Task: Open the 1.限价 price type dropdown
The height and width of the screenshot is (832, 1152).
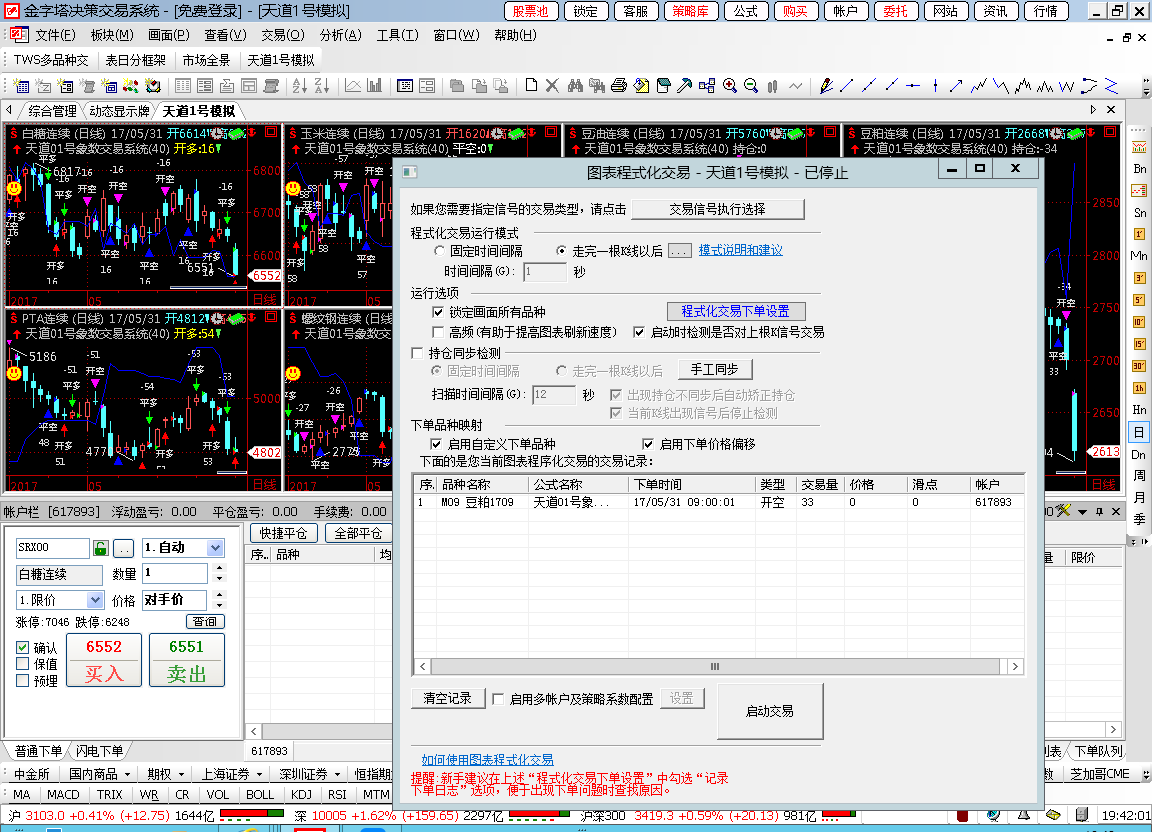Action: 95,600
